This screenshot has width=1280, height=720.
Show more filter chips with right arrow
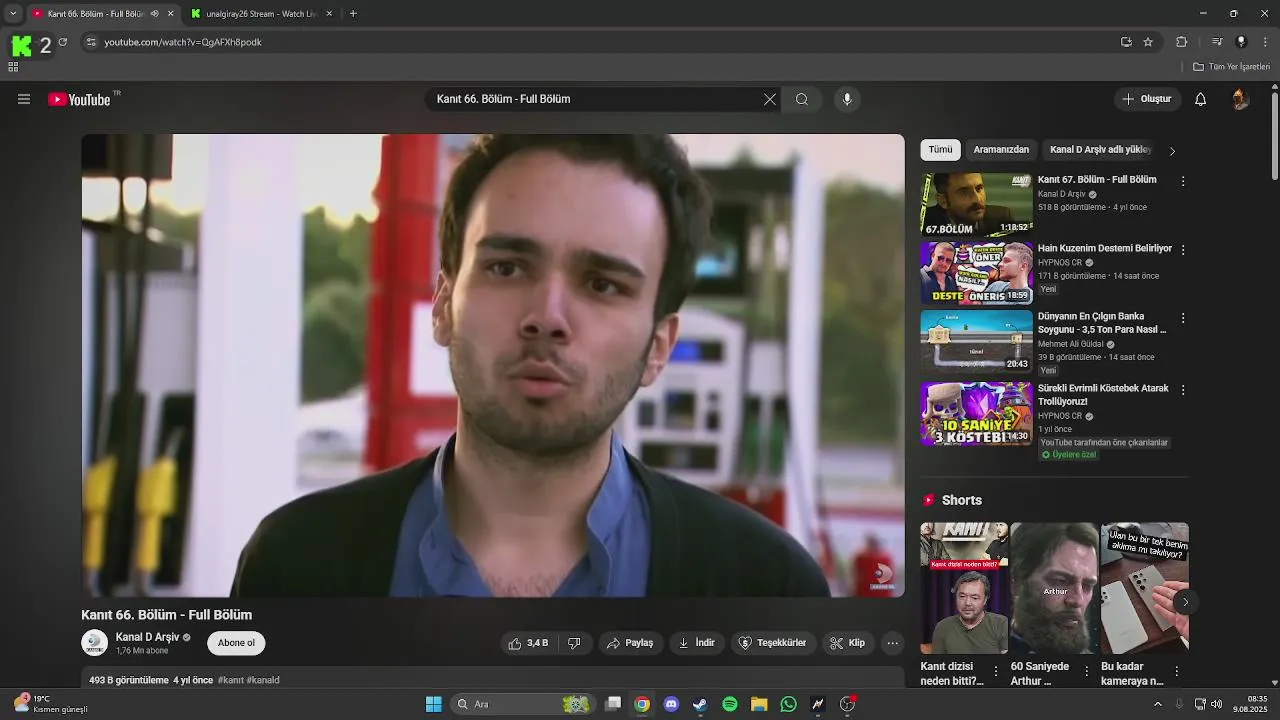point(1172,151)
